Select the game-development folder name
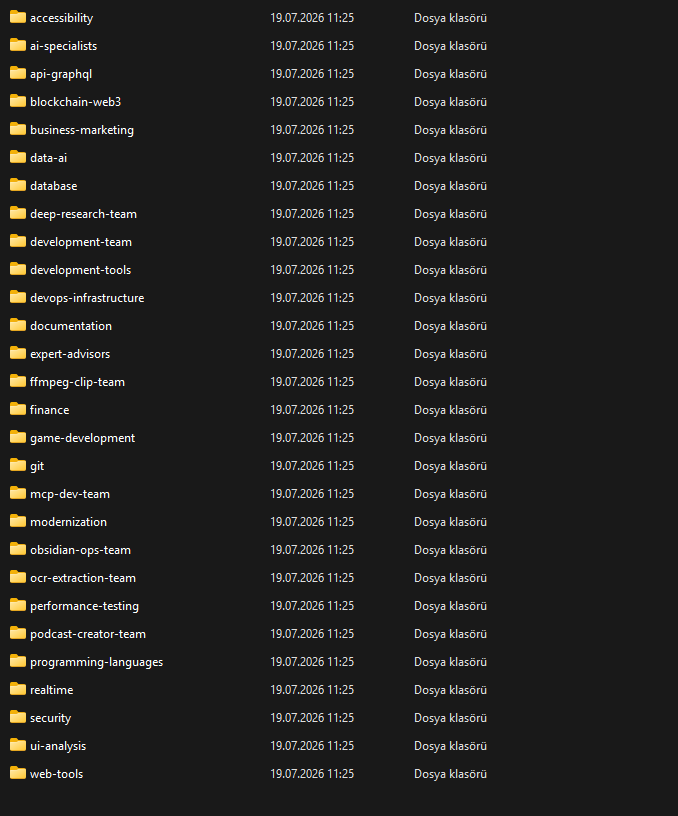 coord(82,438)
